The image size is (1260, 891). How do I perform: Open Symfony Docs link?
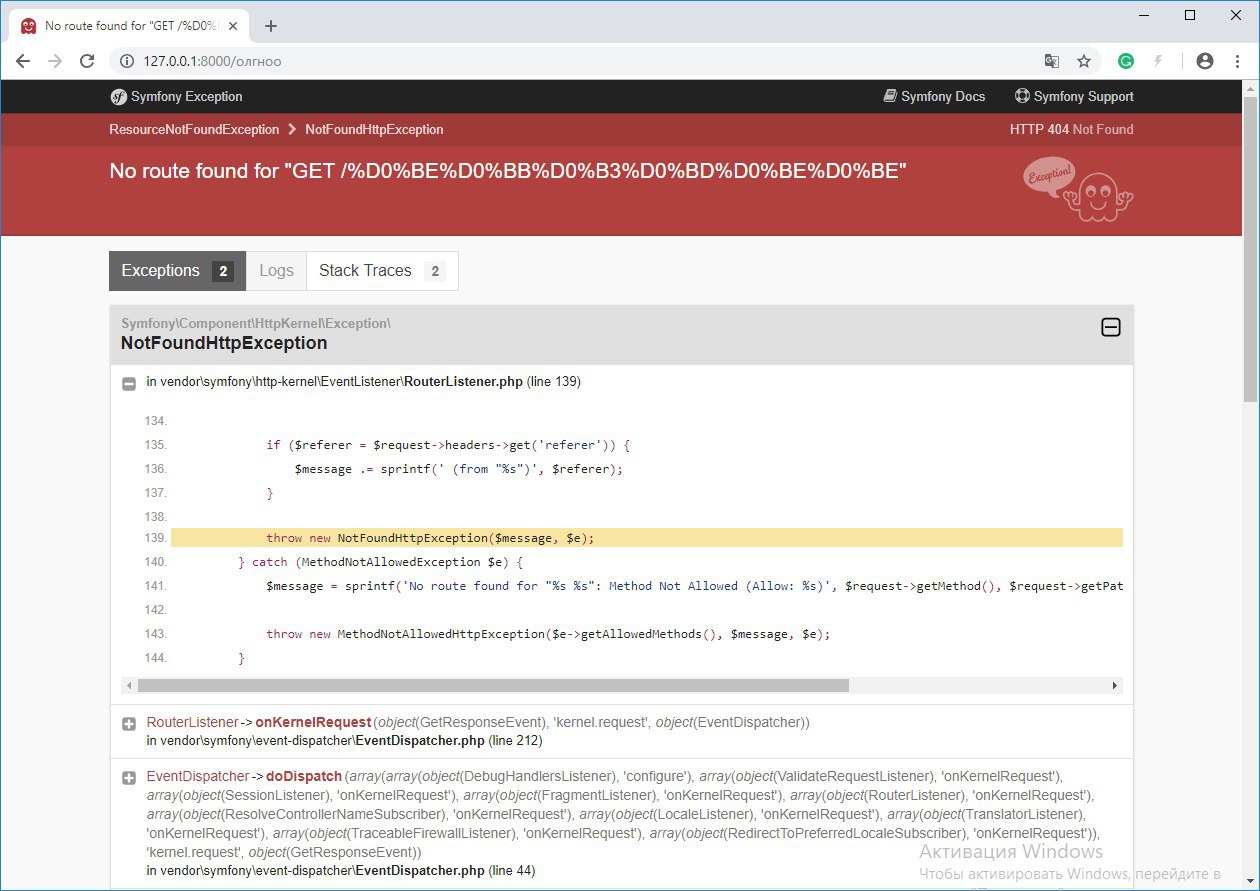point(934,97)
